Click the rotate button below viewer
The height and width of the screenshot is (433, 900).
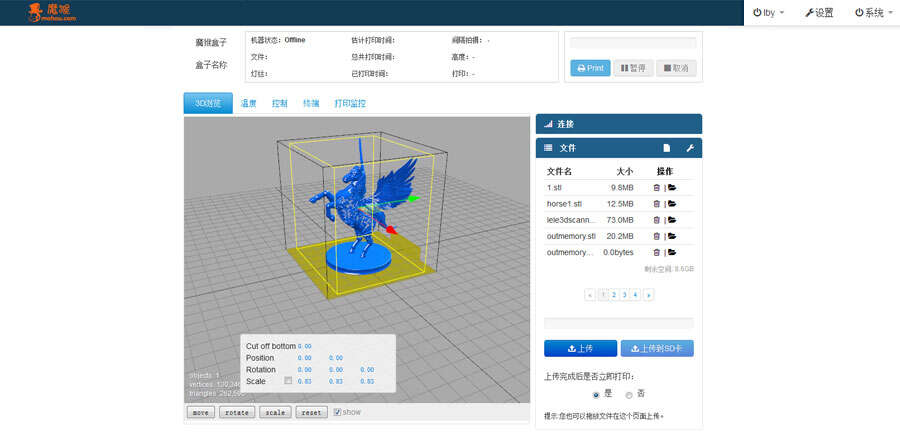tap(236, 412)
